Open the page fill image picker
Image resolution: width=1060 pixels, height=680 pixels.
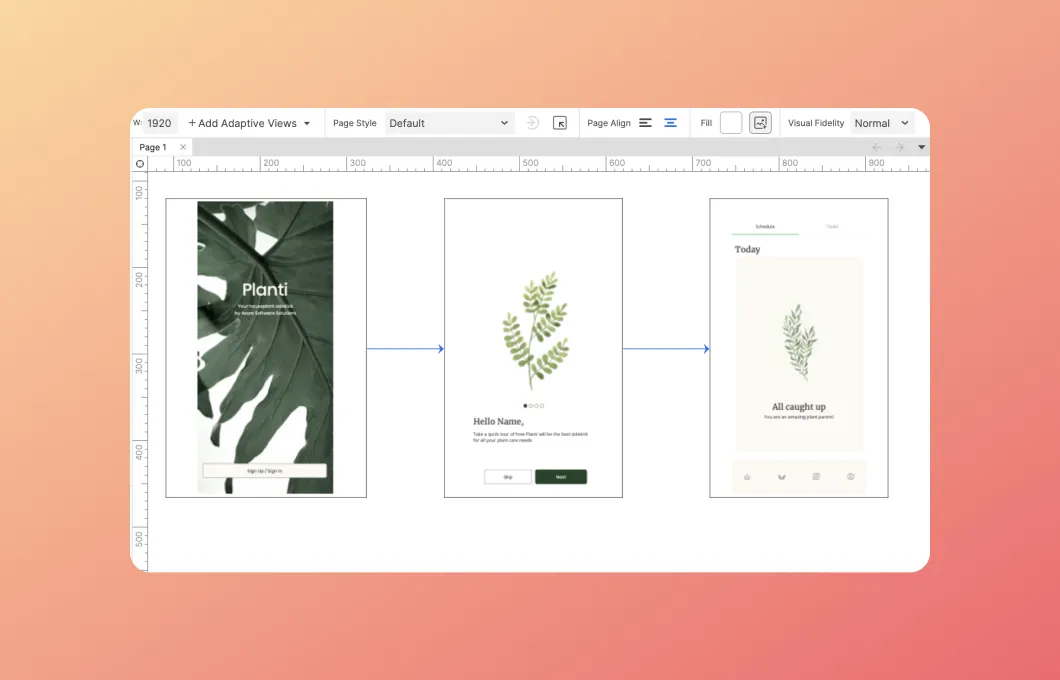[760, 123]
